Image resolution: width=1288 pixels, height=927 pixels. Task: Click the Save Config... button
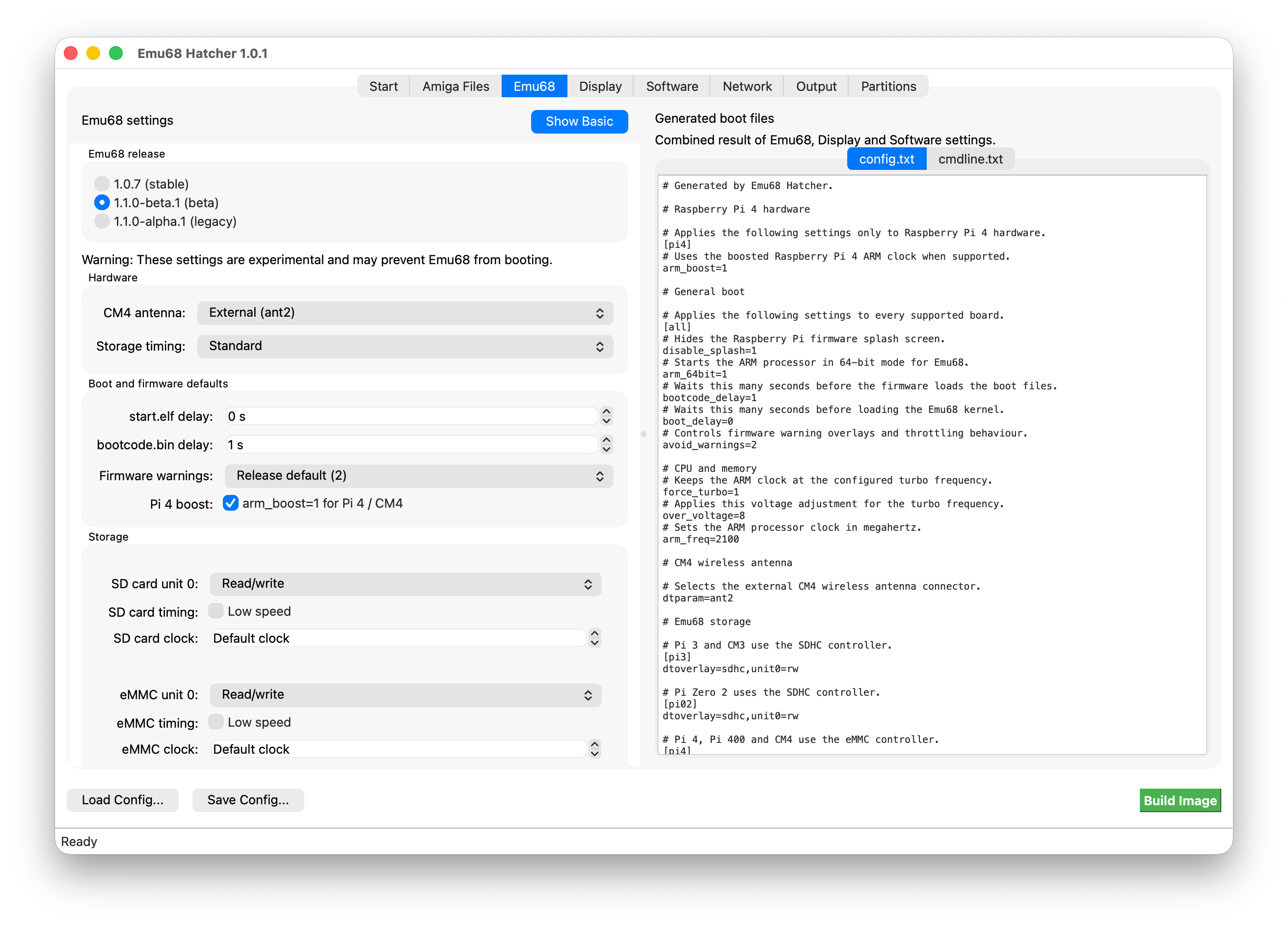(248, 800)
